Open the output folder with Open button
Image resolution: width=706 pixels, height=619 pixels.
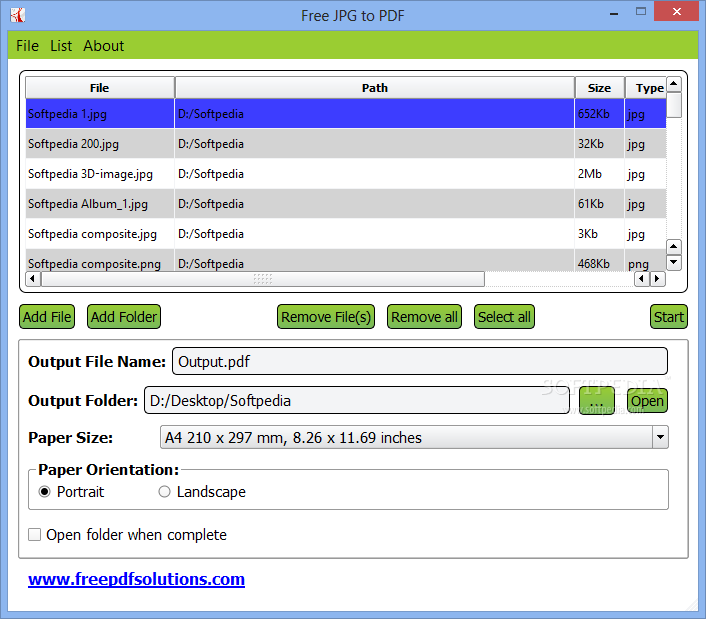(647, 401)
